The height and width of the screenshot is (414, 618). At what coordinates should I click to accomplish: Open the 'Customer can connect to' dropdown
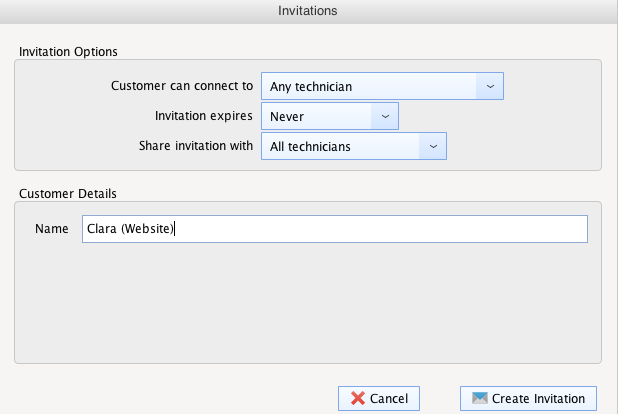click(382, 86)
